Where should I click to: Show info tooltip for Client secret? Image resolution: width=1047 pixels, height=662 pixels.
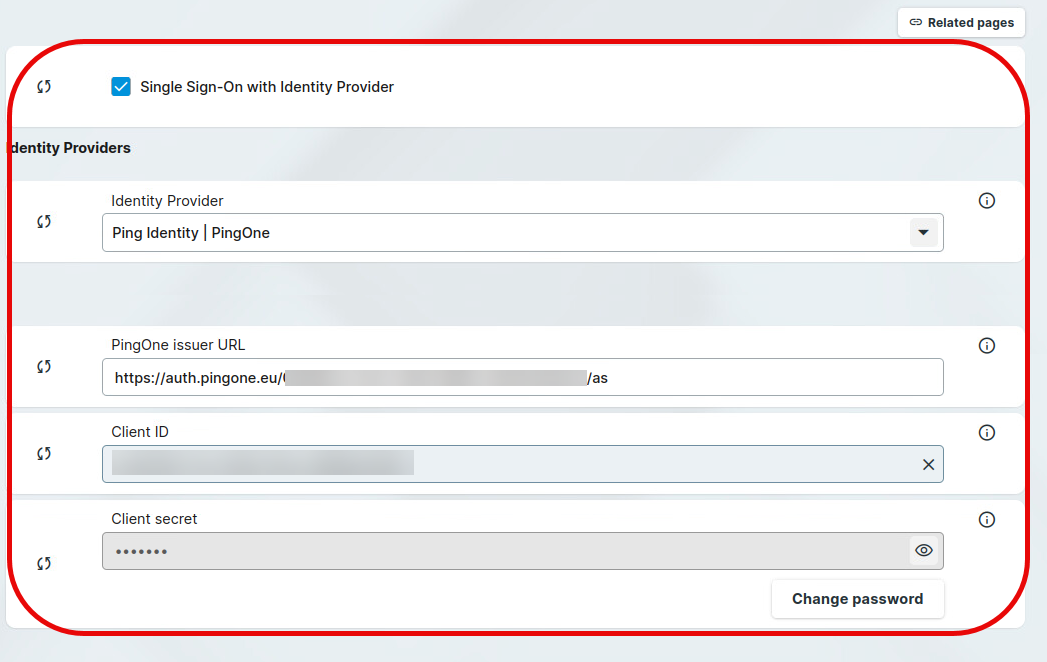pyautogui.click(x=987, y=520)
